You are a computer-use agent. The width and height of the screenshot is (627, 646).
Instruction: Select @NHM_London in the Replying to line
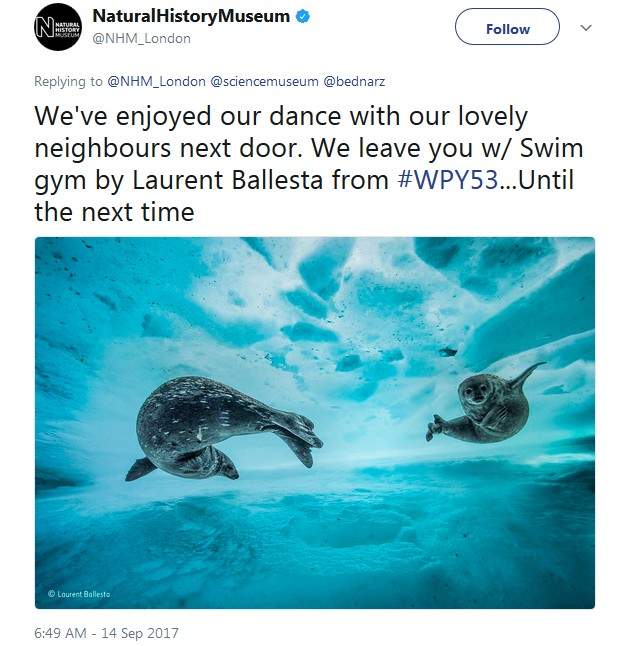(x=156, y=81)
